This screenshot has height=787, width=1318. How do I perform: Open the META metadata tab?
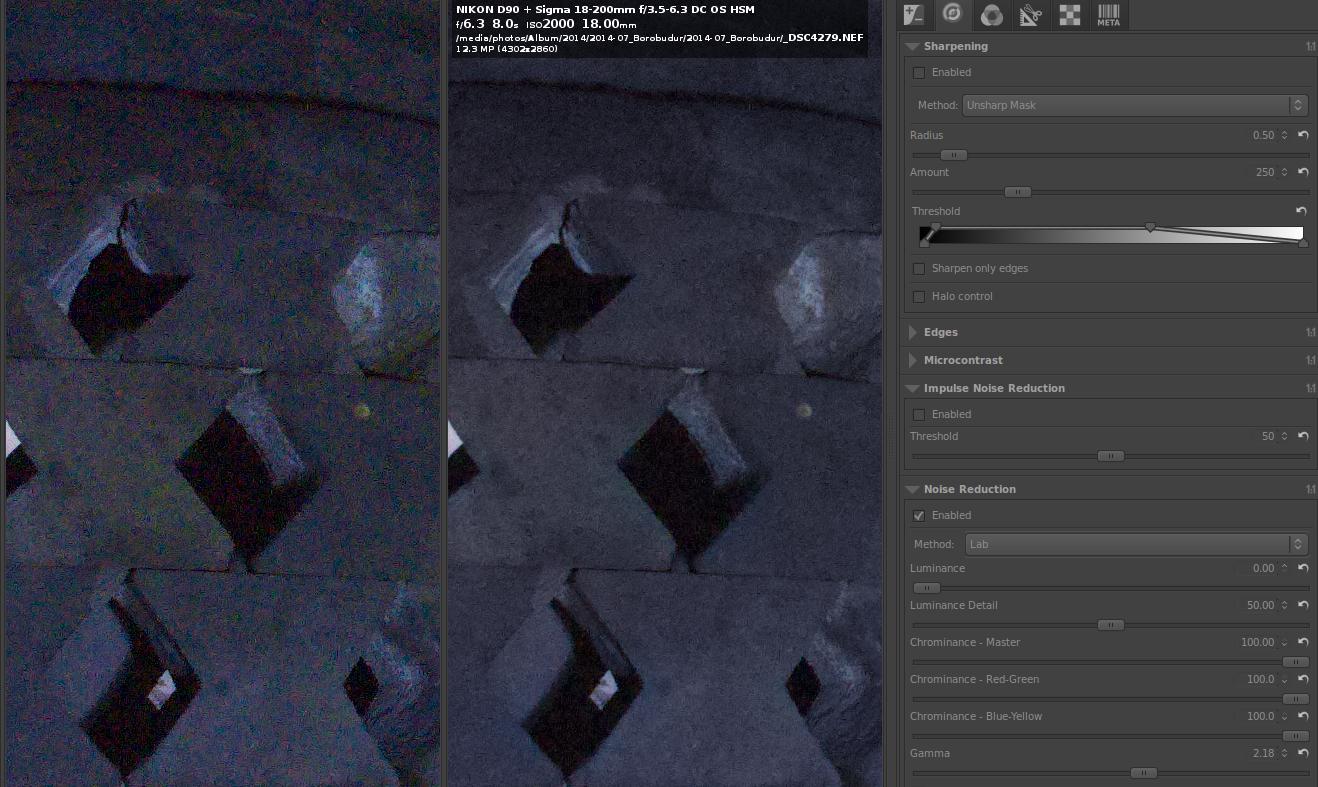(x=1108, y=15)
